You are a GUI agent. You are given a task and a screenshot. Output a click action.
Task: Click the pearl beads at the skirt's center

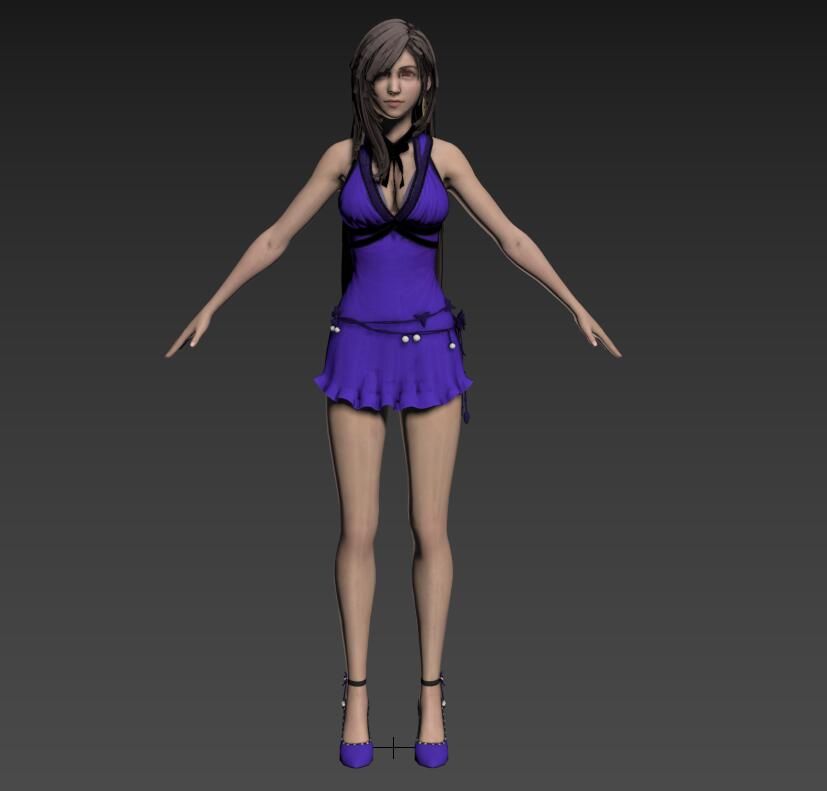pos(408,339)
